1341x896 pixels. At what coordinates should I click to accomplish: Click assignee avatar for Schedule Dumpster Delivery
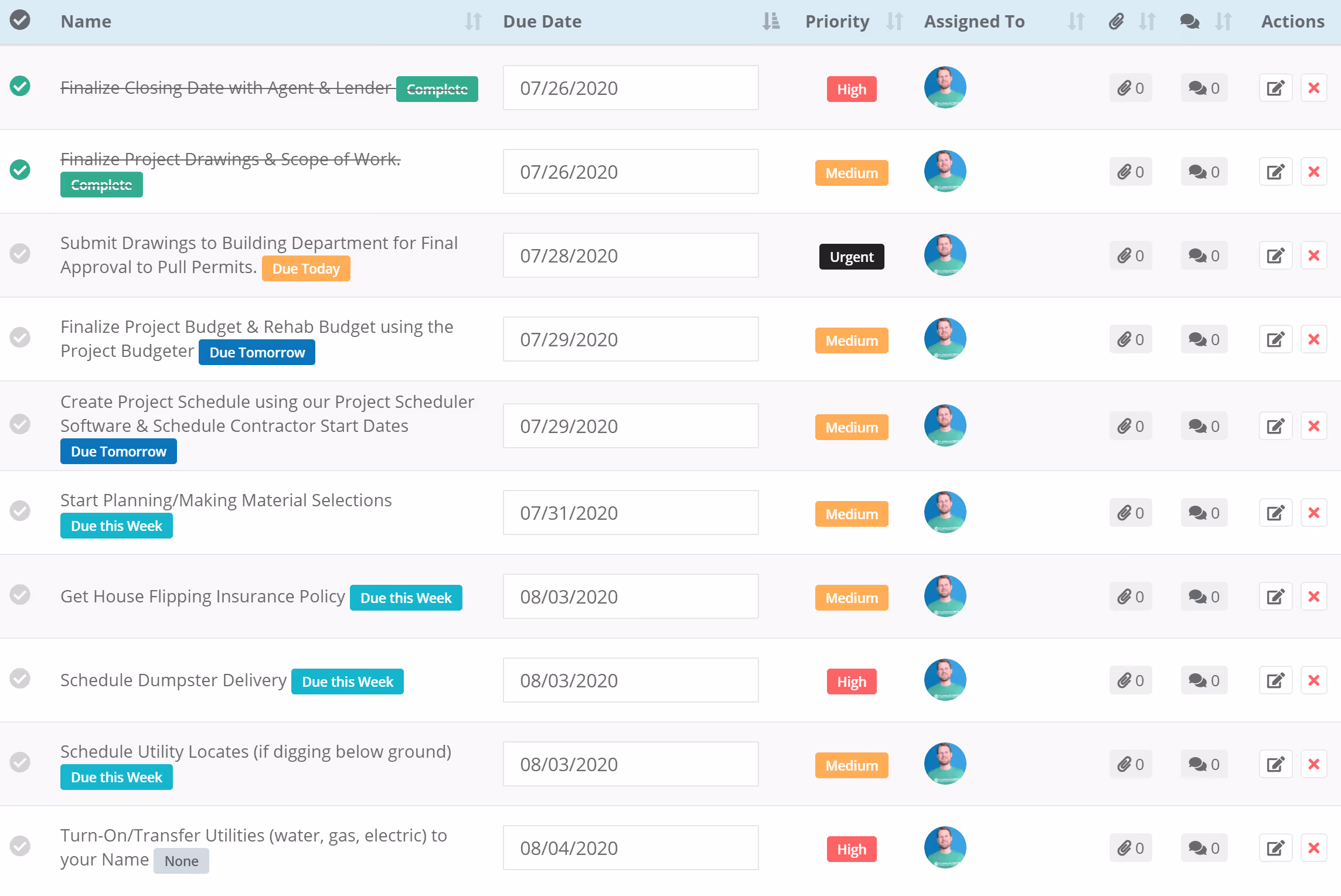pyautogui.click(x=945, y=680)
